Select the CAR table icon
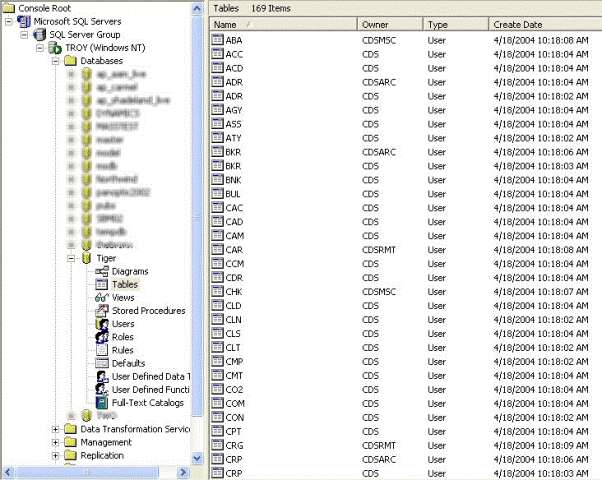Screen dimensions: 602x480 point(217,250)
